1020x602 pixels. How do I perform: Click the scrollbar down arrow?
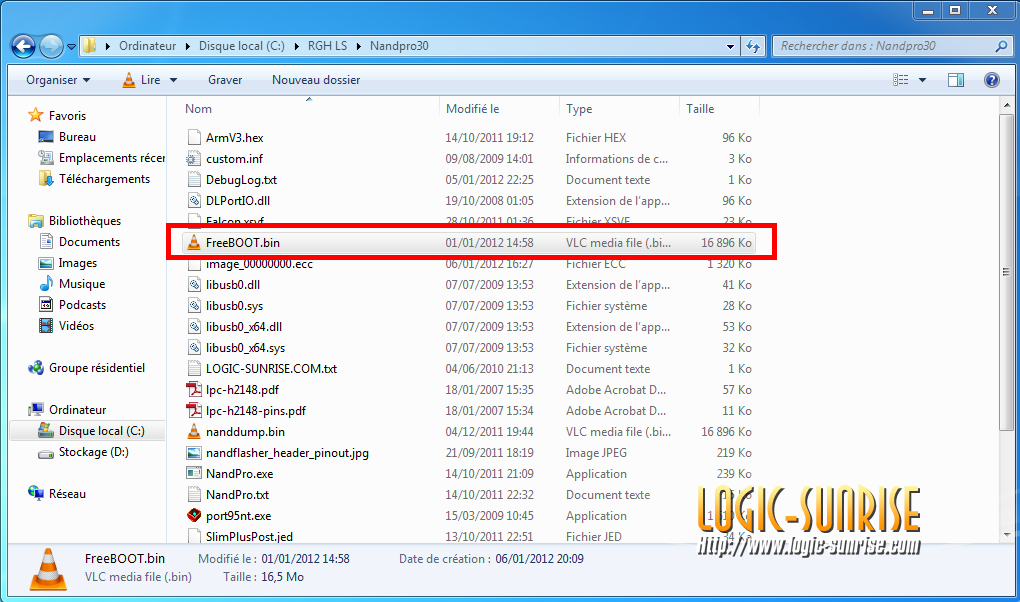[x=1006, y=535]
